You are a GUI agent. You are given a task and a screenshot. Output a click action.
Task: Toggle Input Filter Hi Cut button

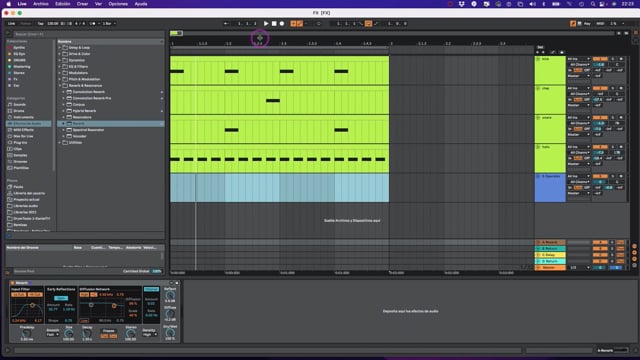click(35, 294)
